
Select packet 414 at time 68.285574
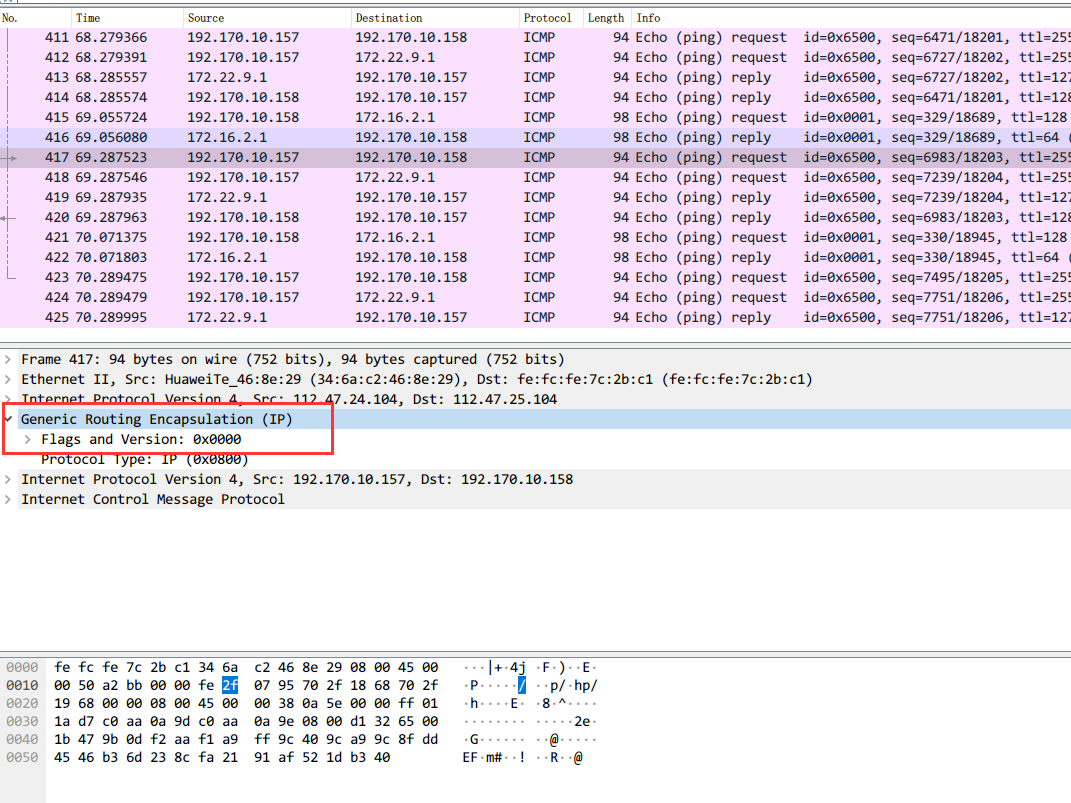tap(536, 98)
